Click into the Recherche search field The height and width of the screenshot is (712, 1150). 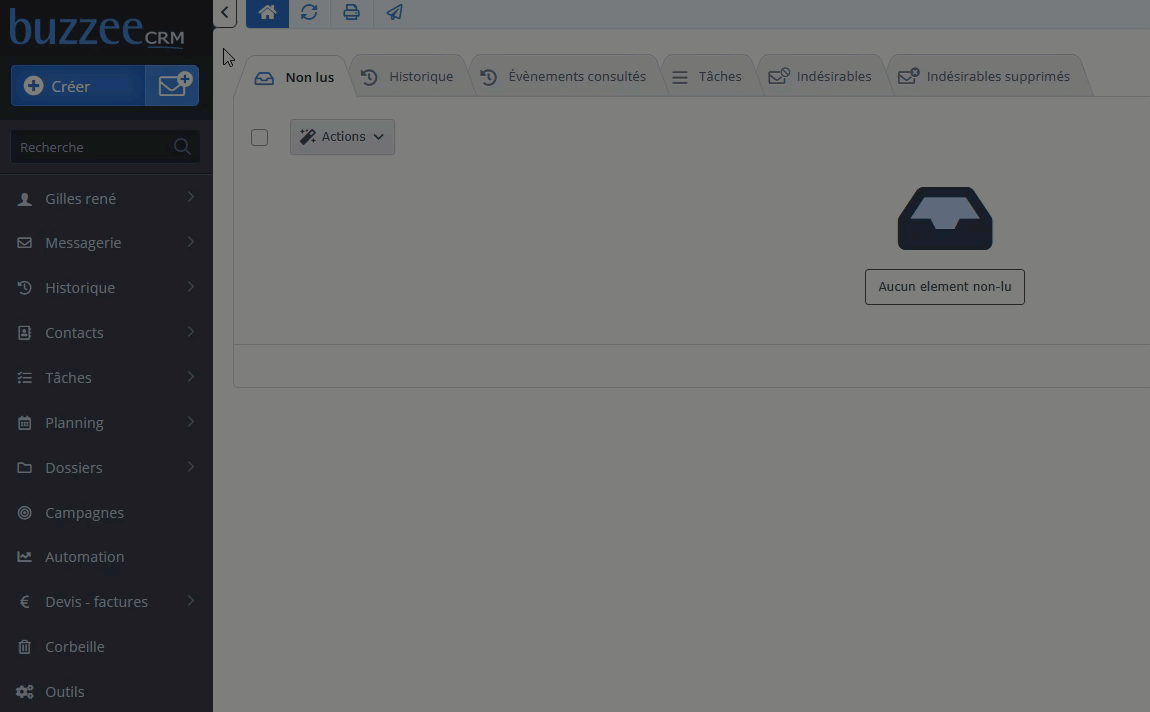coord(90,147)
